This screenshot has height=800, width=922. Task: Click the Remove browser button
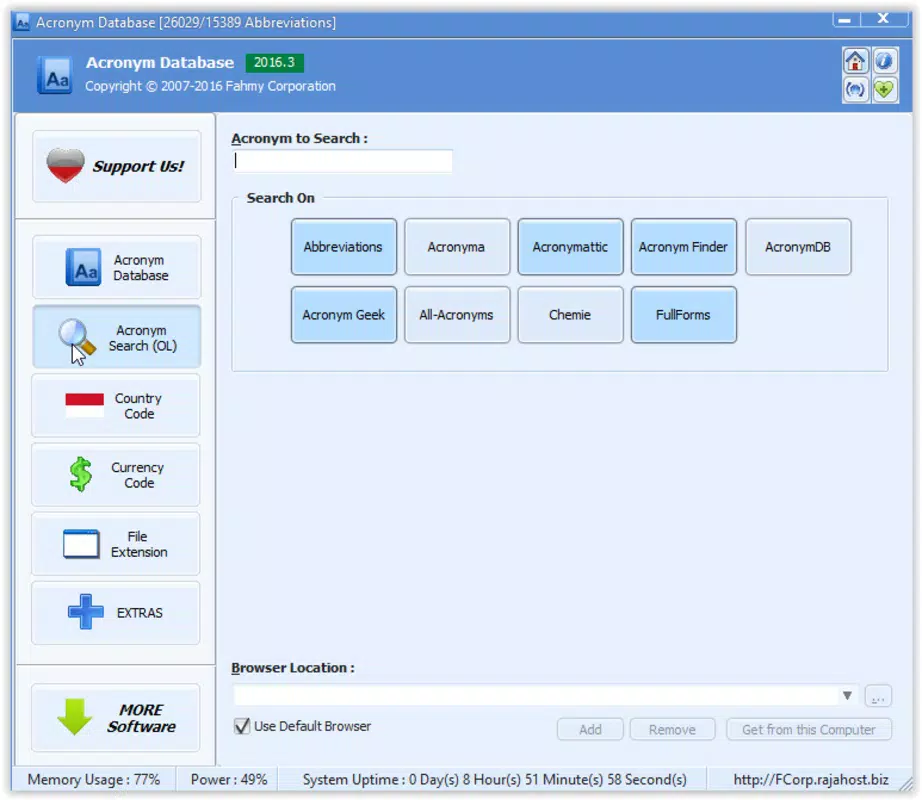[x=672, y=729]
